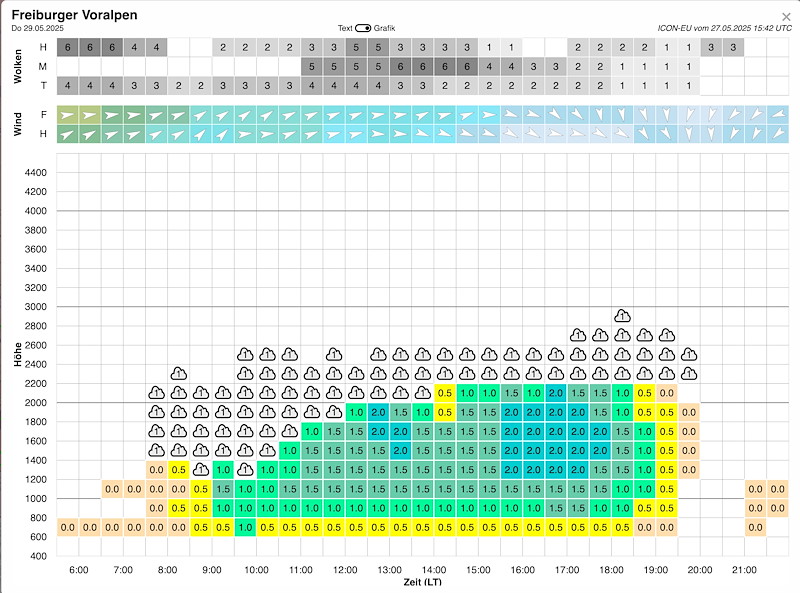Toggle the Text/Grafik view switch

tap(363, 28)
